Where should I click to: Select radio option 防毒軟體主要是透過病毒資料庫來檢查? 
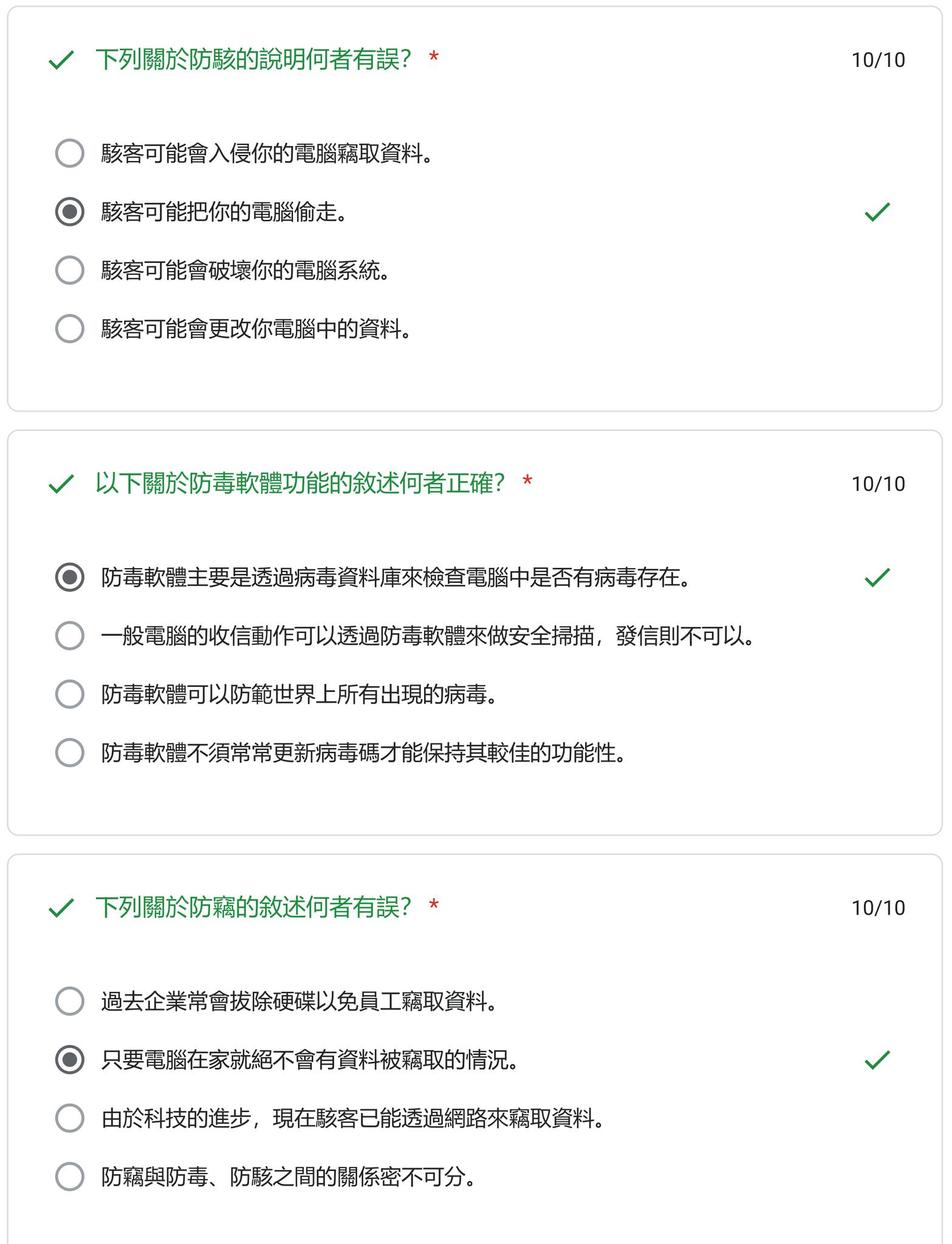tap(69, 577)
